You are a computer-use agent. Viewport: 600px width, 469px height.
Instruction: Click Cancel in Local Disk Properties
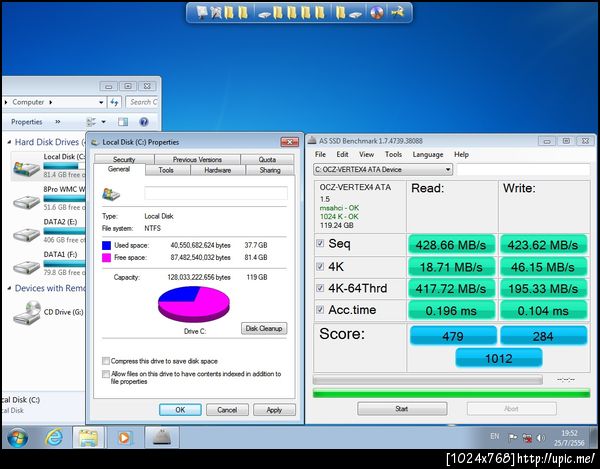pos(227,410)
